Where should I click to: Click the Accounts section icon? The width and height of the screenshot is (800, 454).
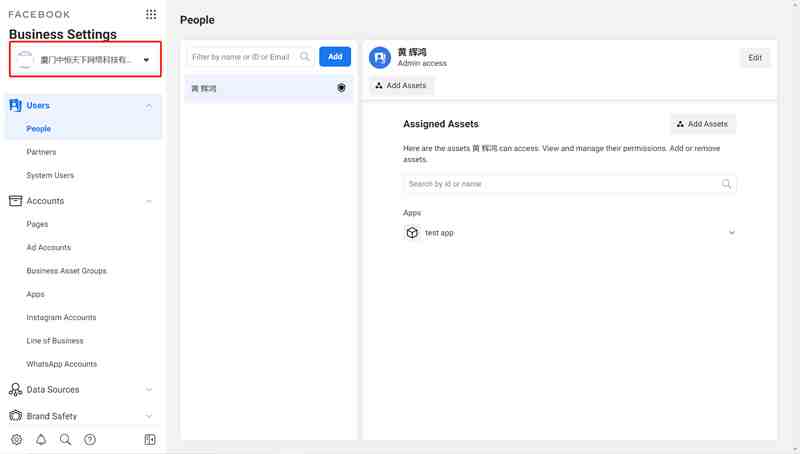pos(16,200)
